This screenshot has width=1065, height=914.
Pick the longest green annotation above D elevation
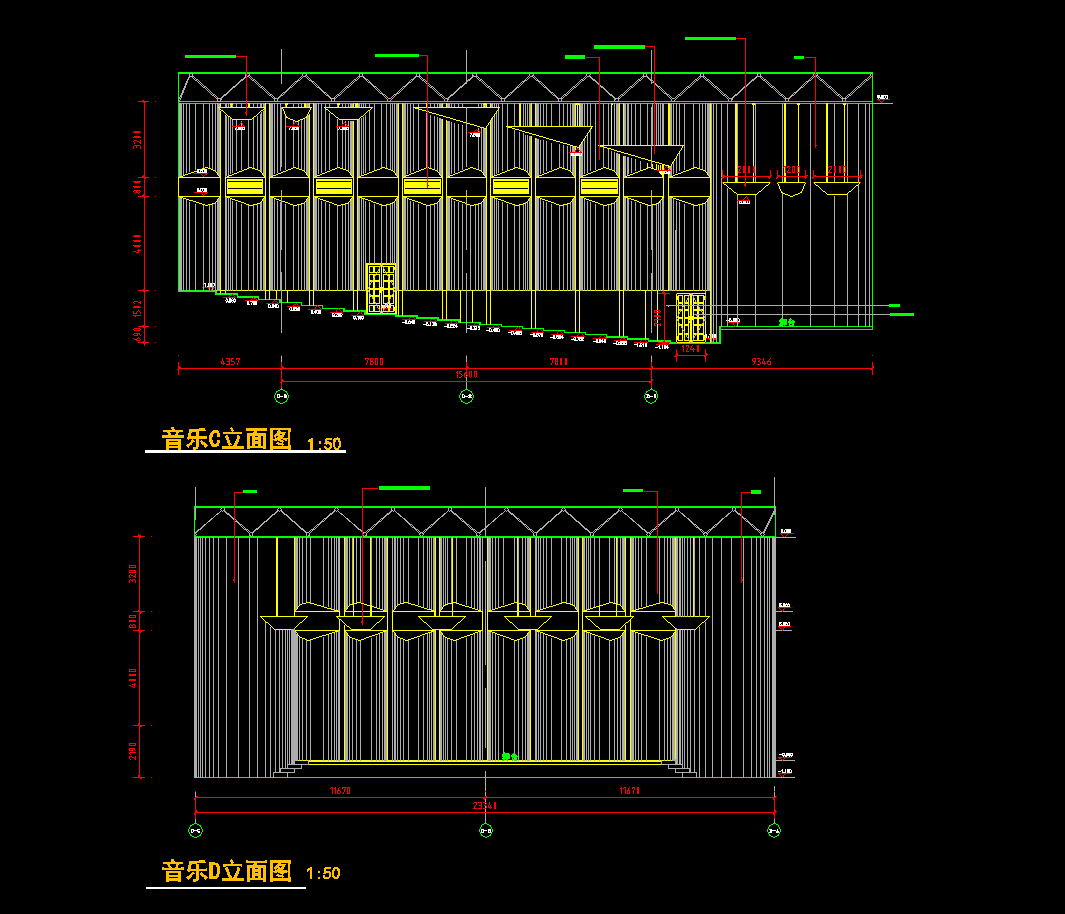coord(404,488)
